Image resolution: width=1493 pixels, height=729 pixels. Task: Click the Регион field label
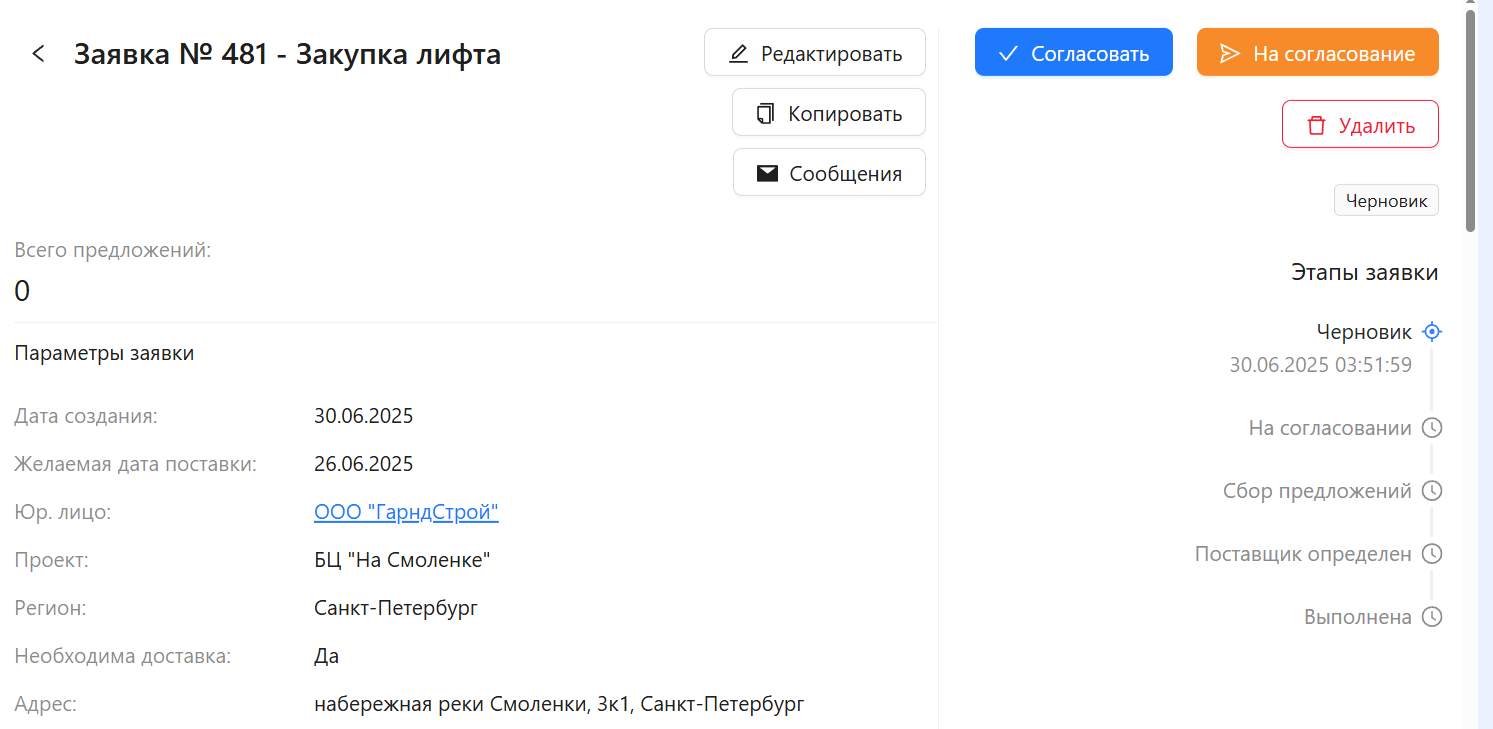coord(51,608)
